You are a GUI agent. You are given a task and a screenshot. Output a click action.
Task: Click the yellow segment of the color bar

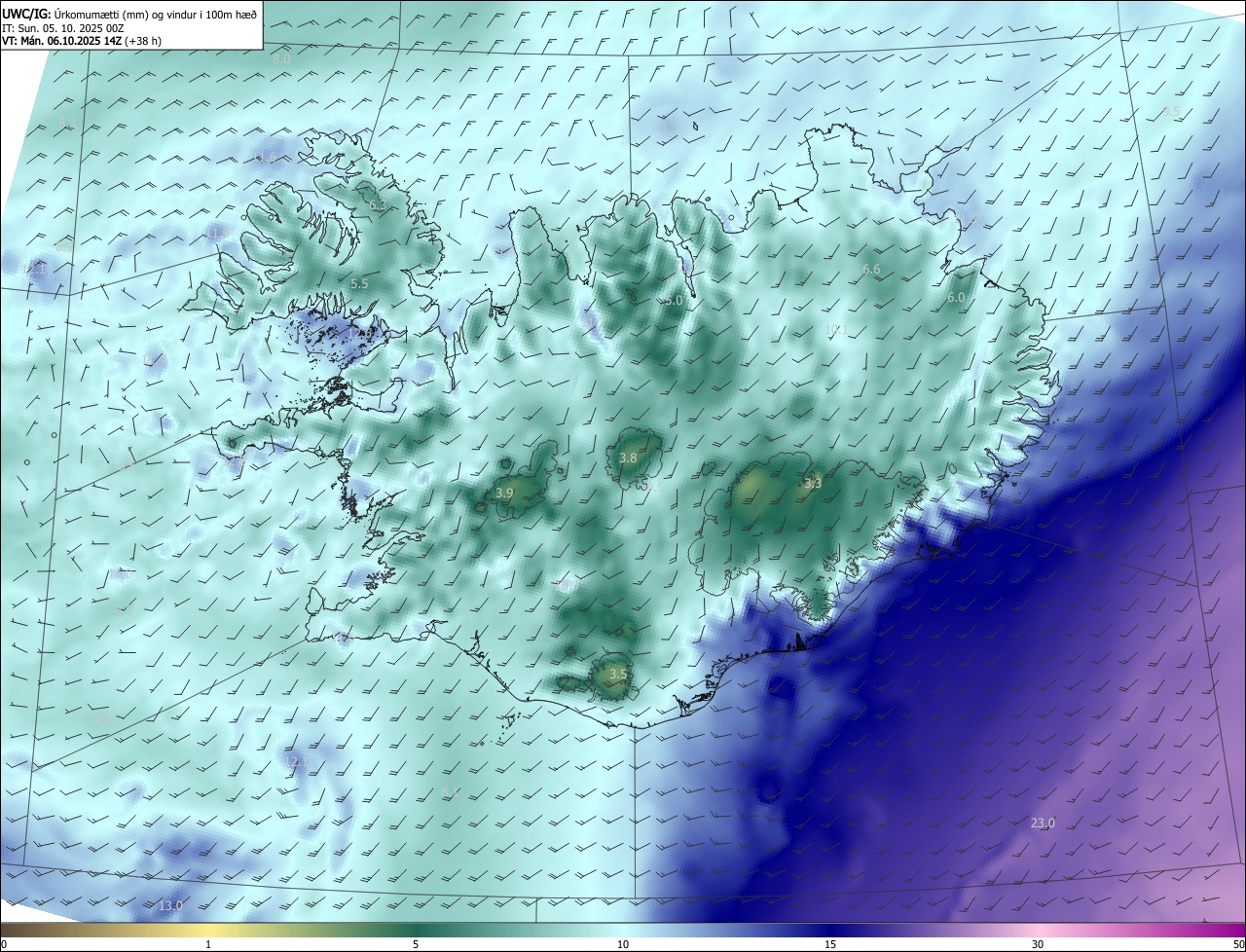[x=208, y=931]
